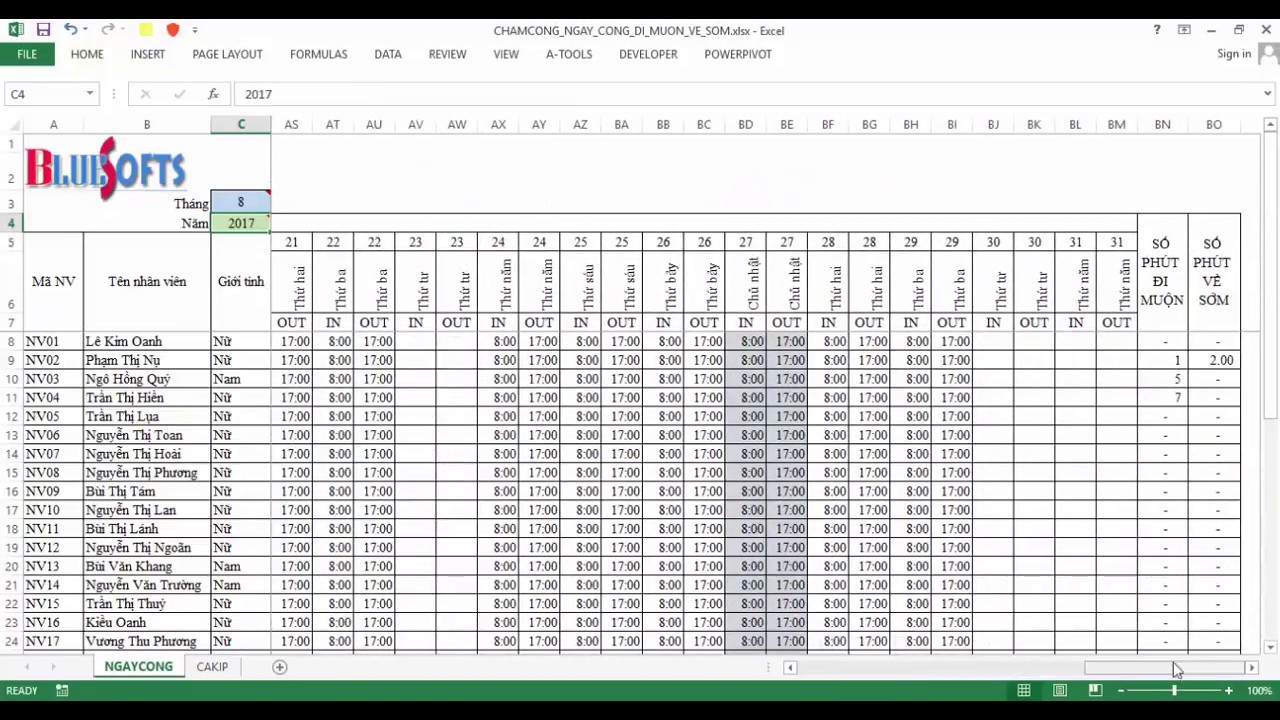Open the PAGE LAYOUT ribbon tab
The image size is (1280, 720).
tap(227, 54)
